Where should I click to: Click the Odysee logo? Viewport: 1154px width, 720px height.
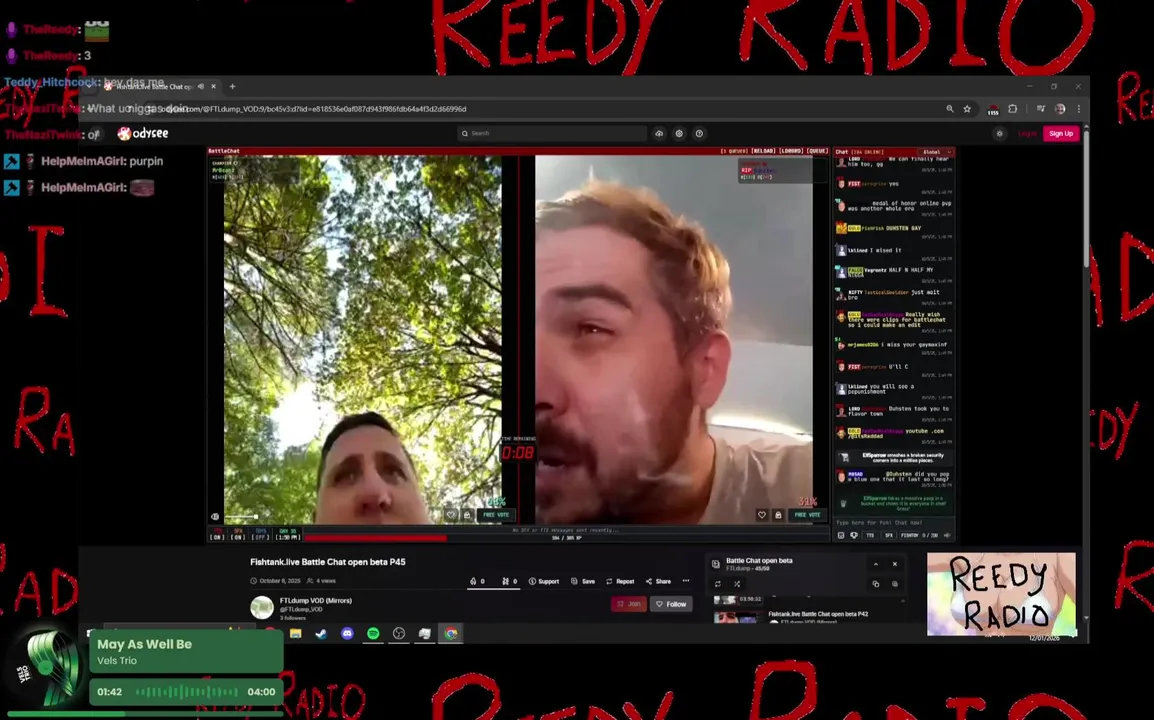tap(143, 133)
